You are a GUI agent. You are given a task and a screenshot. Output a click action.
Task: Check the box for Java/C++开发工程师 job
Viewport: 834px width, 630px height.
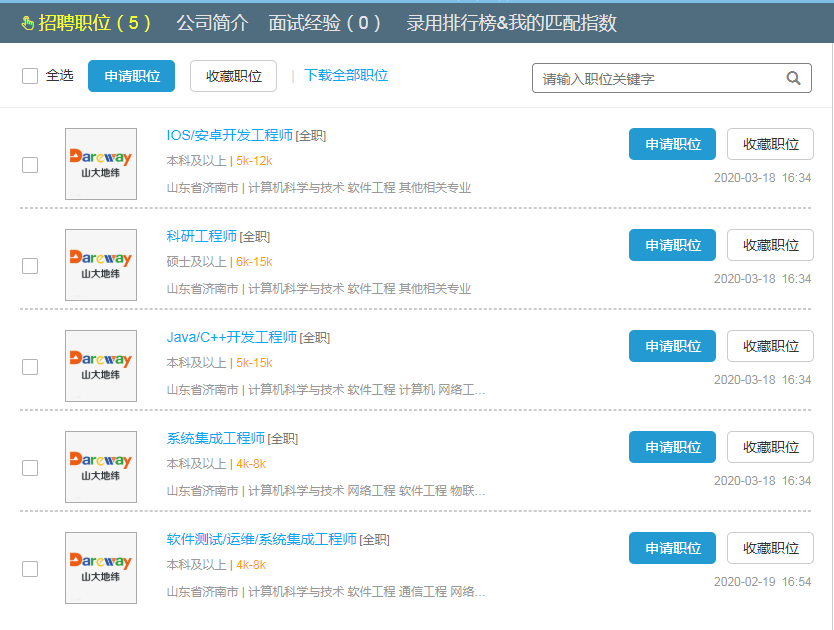[x=30, y=367]
